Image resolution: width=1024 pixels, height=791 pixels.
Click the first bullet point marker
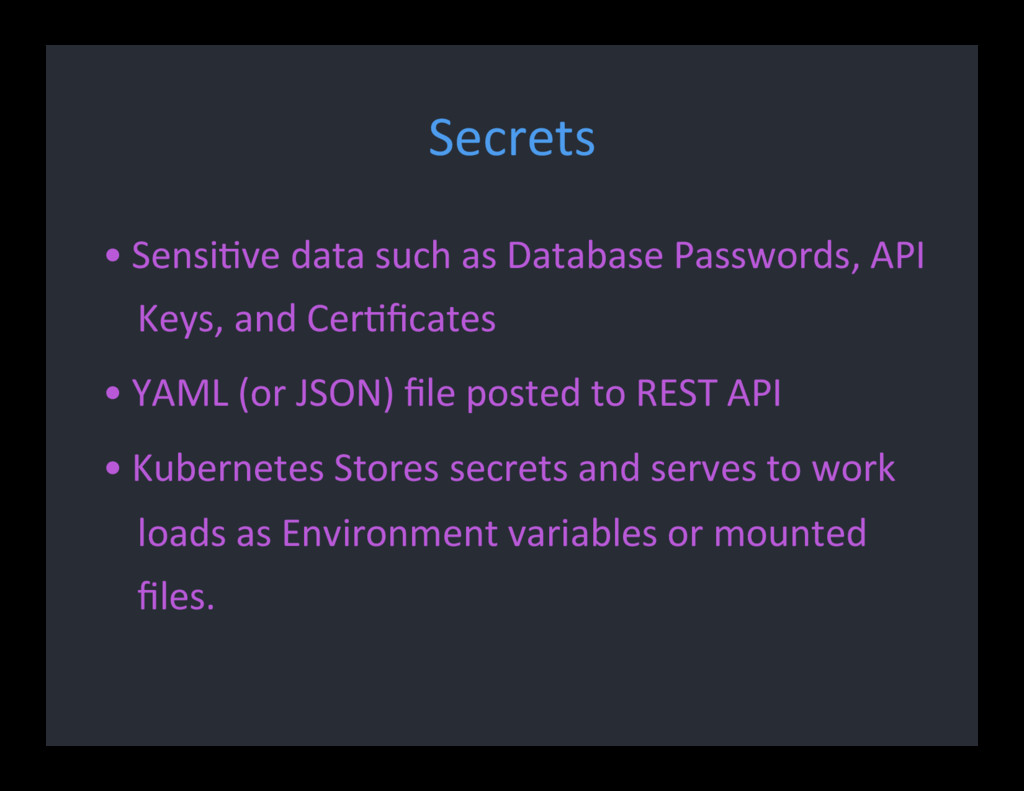tap(112, 255)
